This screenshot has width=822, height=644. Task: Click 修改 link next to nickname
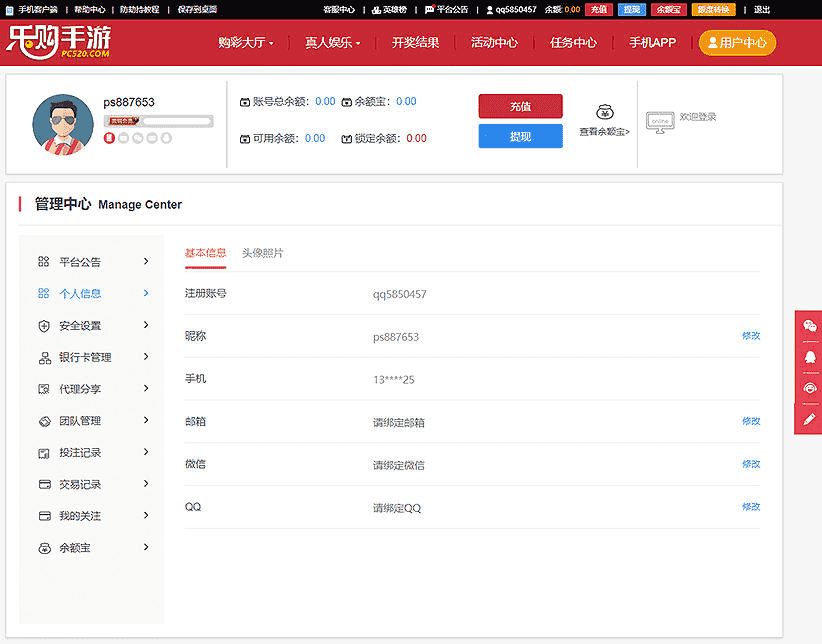[750, 336]
